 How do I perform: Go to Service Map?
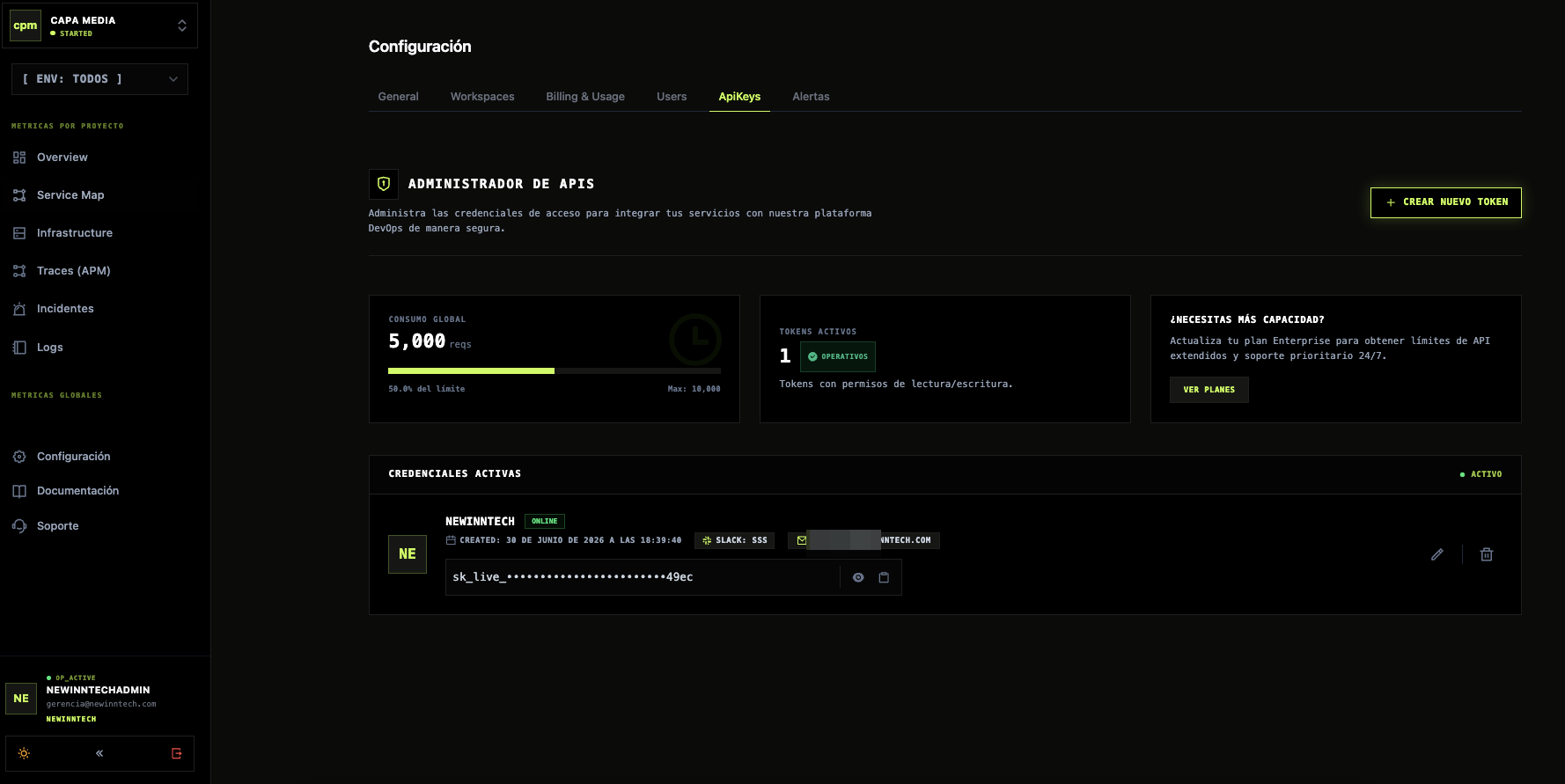pos(70,195)
